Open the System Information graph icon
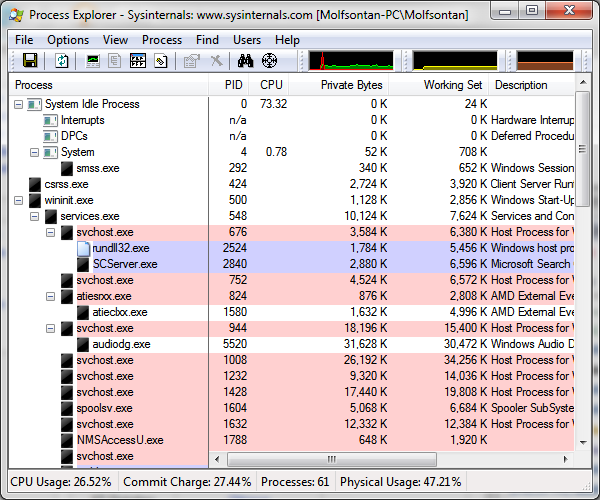 pos(93,60)
